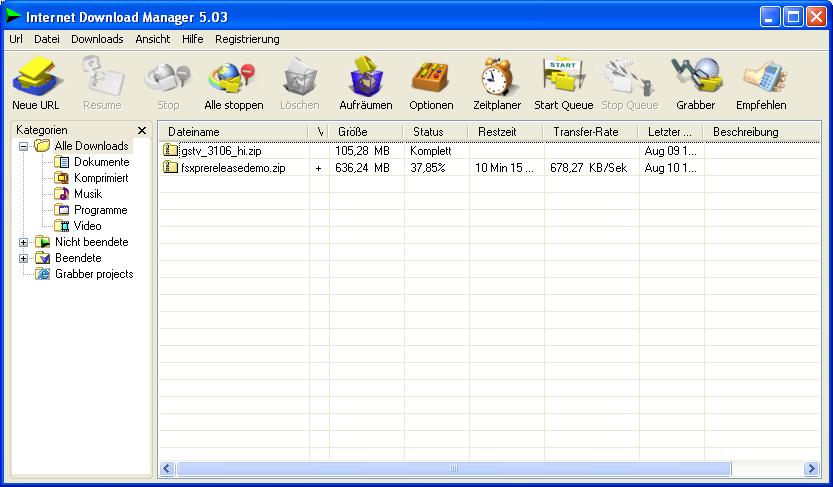Click the Dokumente category icon

(62, 162)
